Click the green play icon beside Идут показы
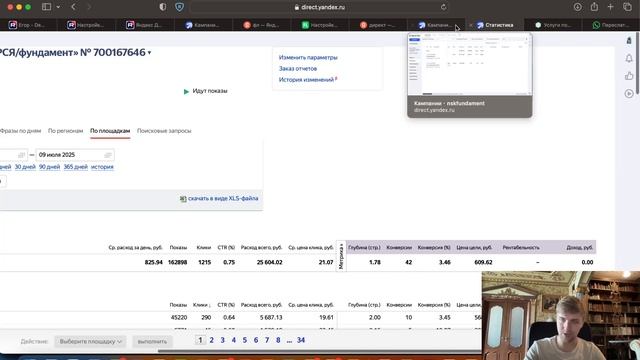Viewport: 640px width, 360px height. 186,91
